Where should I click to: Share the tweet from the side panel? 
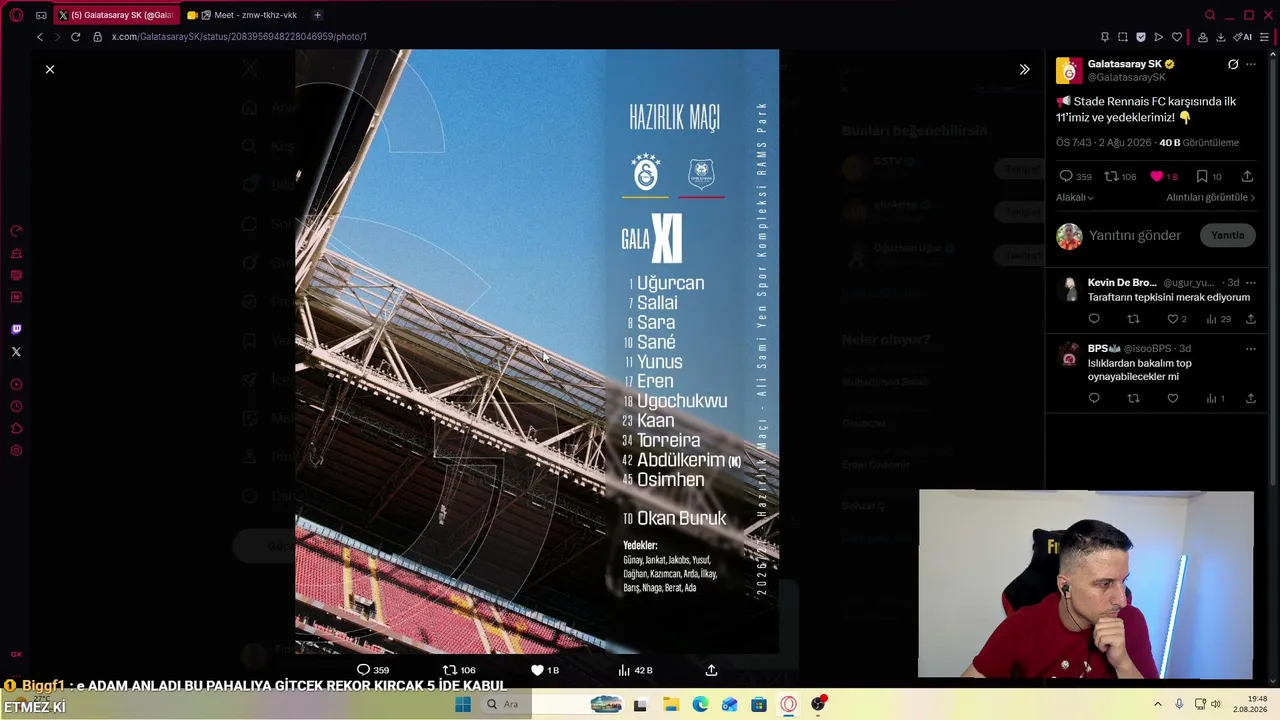(1248, 176)
